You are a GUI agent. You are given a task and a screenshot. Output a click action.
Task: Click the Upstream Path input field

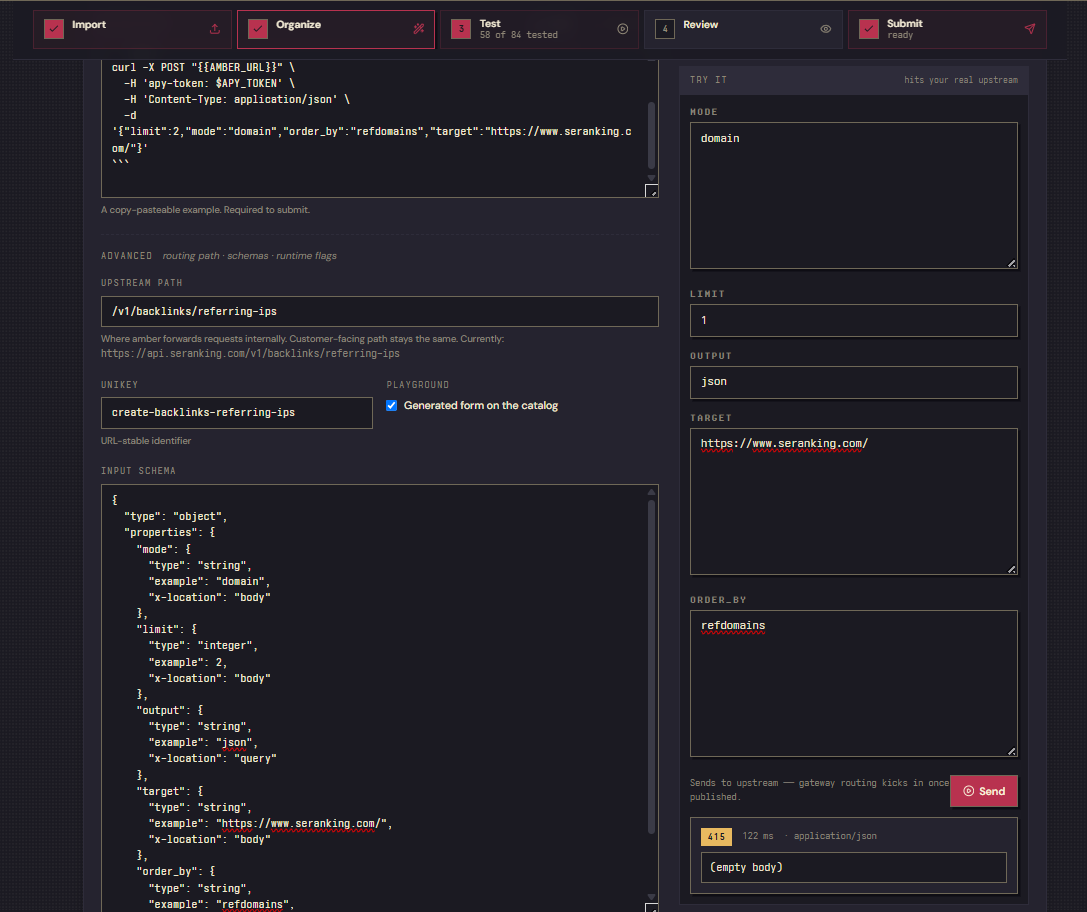coord(379,312)
